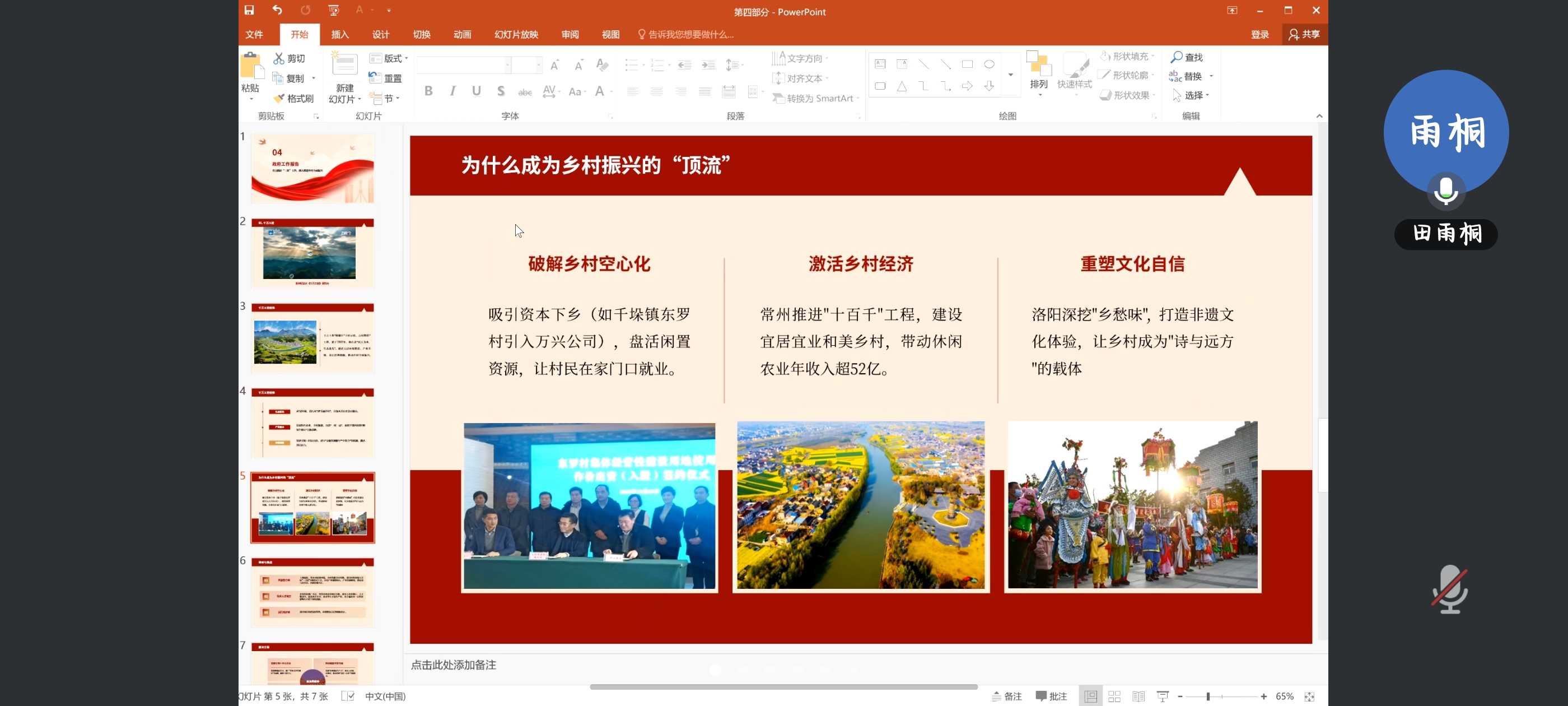
Task: Click the Undo arrow icon
Action: (x=278, y=10)
